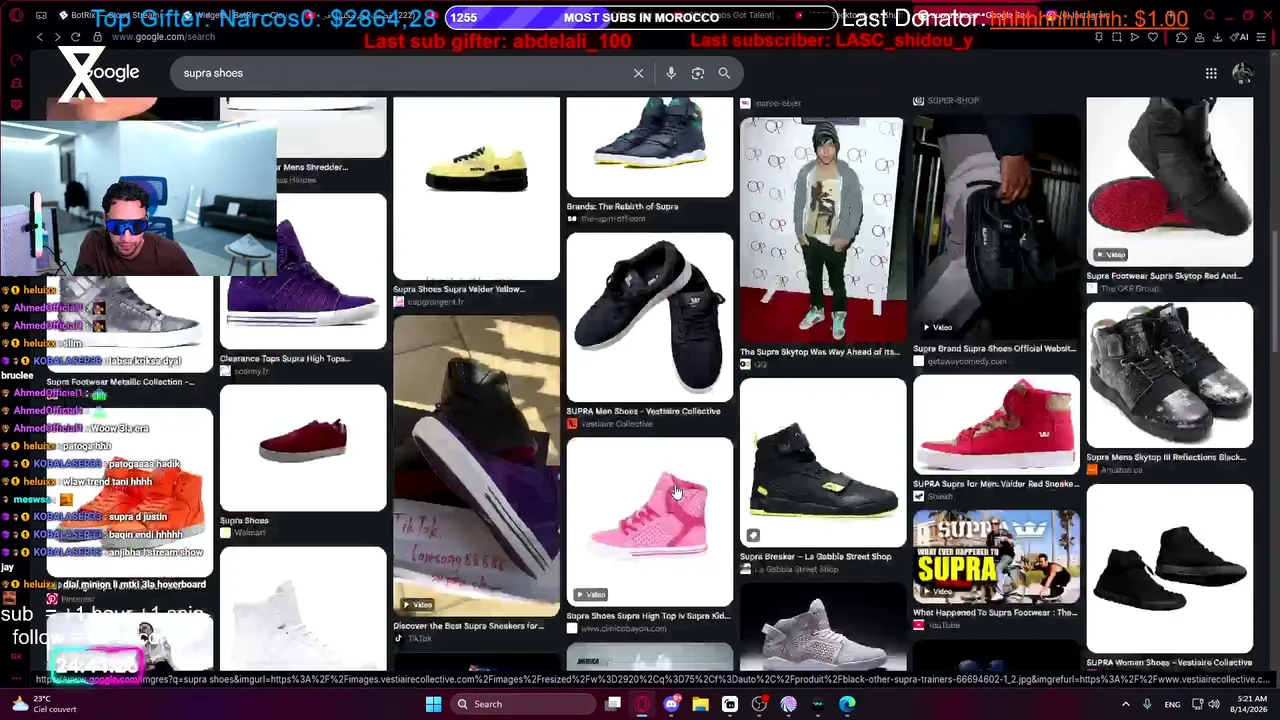Open the browser extensions cube icon
1280x720 pixels.
(1181, 37)
